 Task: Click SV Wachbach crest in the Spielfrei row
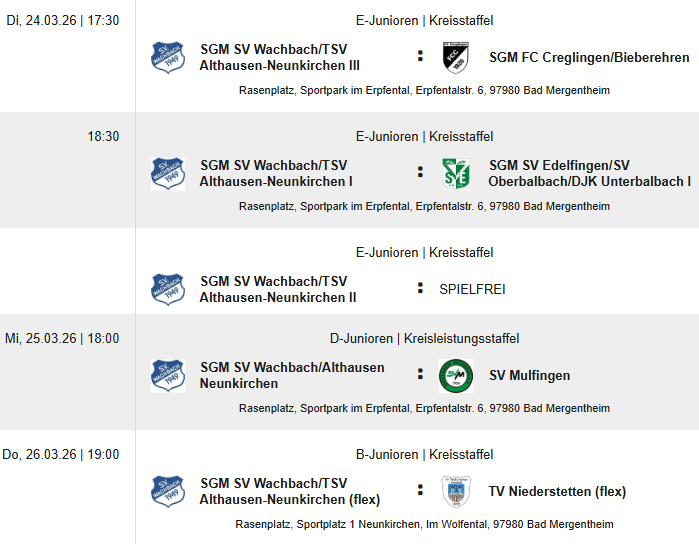point(168,289)
